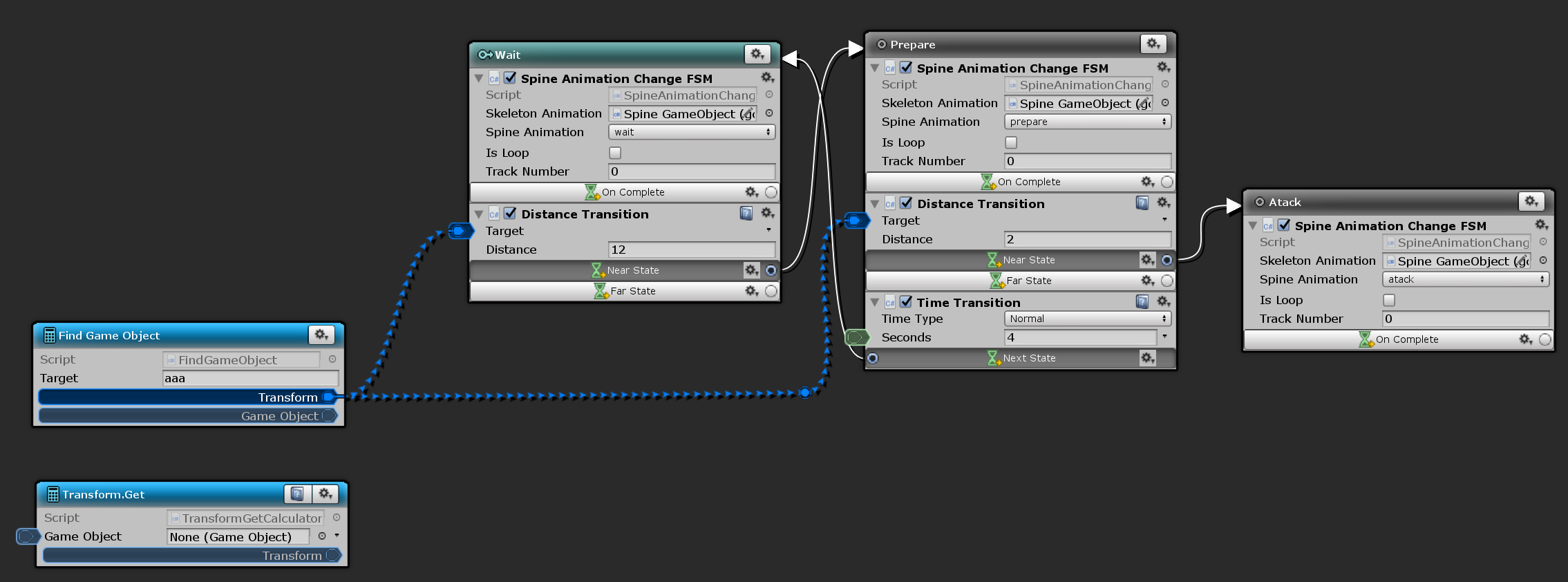Open the Wait state settings gear
The height and width of the screenshot is (582, 1568).
757,54
